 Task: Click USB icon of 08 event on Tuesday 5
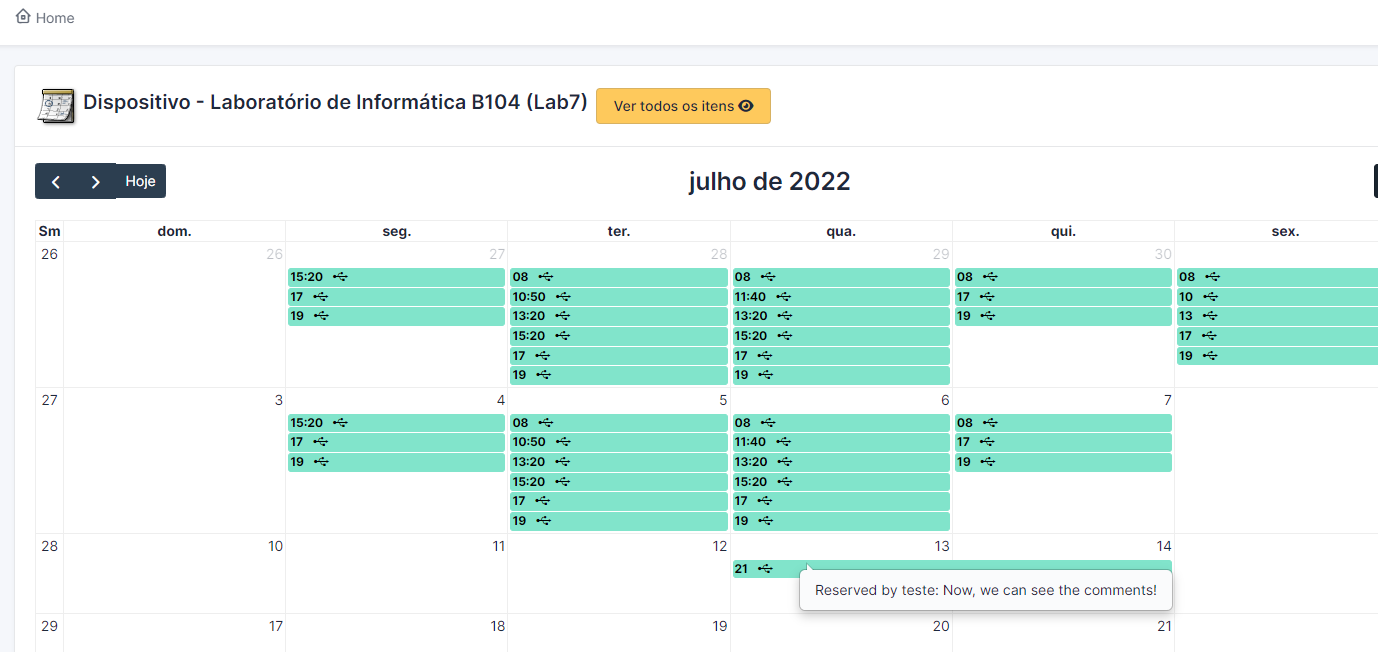[545, 423]
